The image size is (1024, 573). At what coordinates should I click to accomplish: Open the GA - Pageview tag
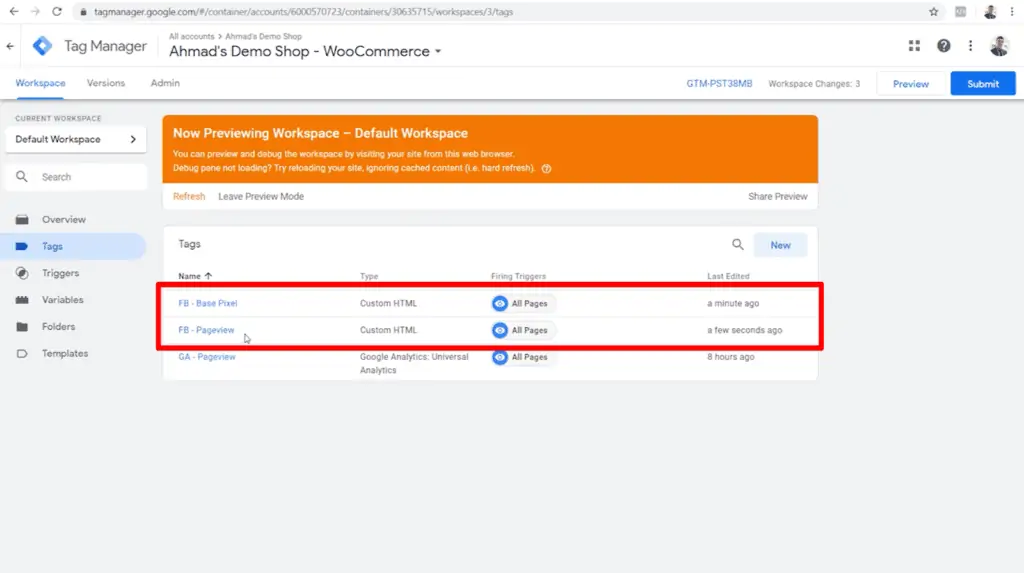(x=207, y=357)
